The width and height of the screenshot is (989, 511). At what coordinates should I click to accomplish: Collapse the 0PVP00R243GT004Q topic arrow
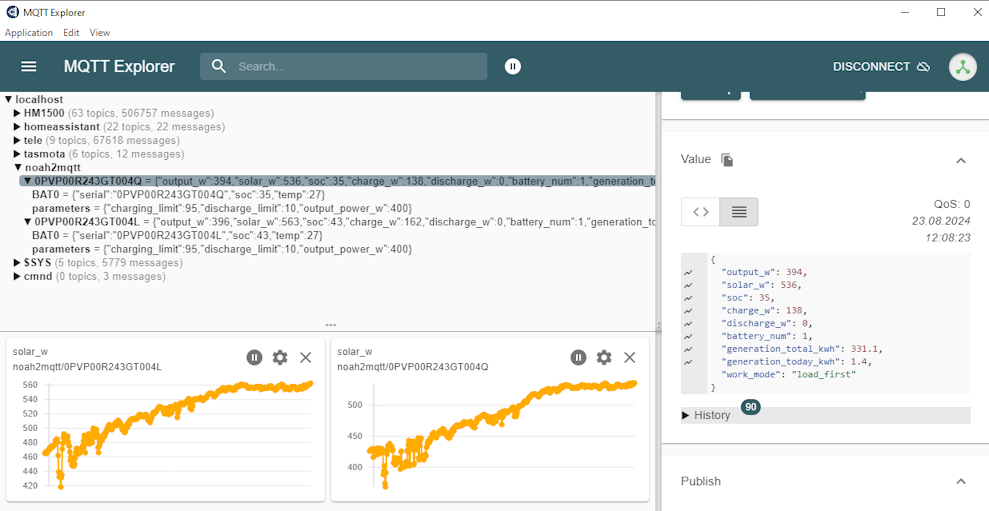[x=27, y=181]
